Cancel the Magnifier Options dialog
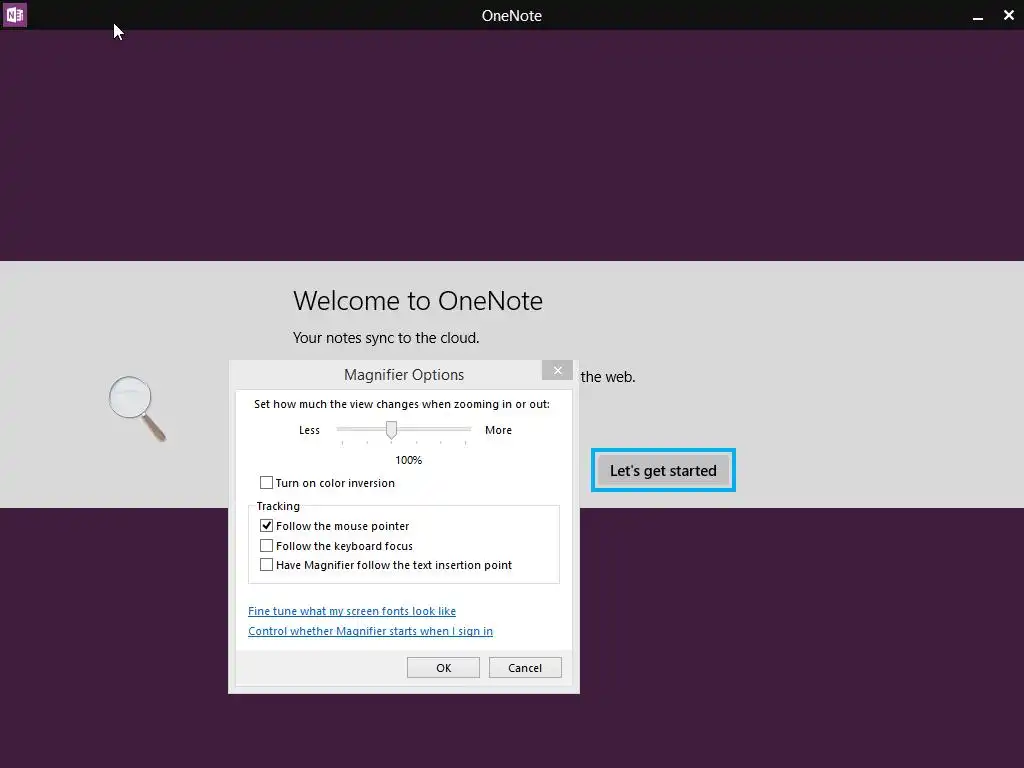This screenshot has width=1024, height=768. [x=525, y=667]
